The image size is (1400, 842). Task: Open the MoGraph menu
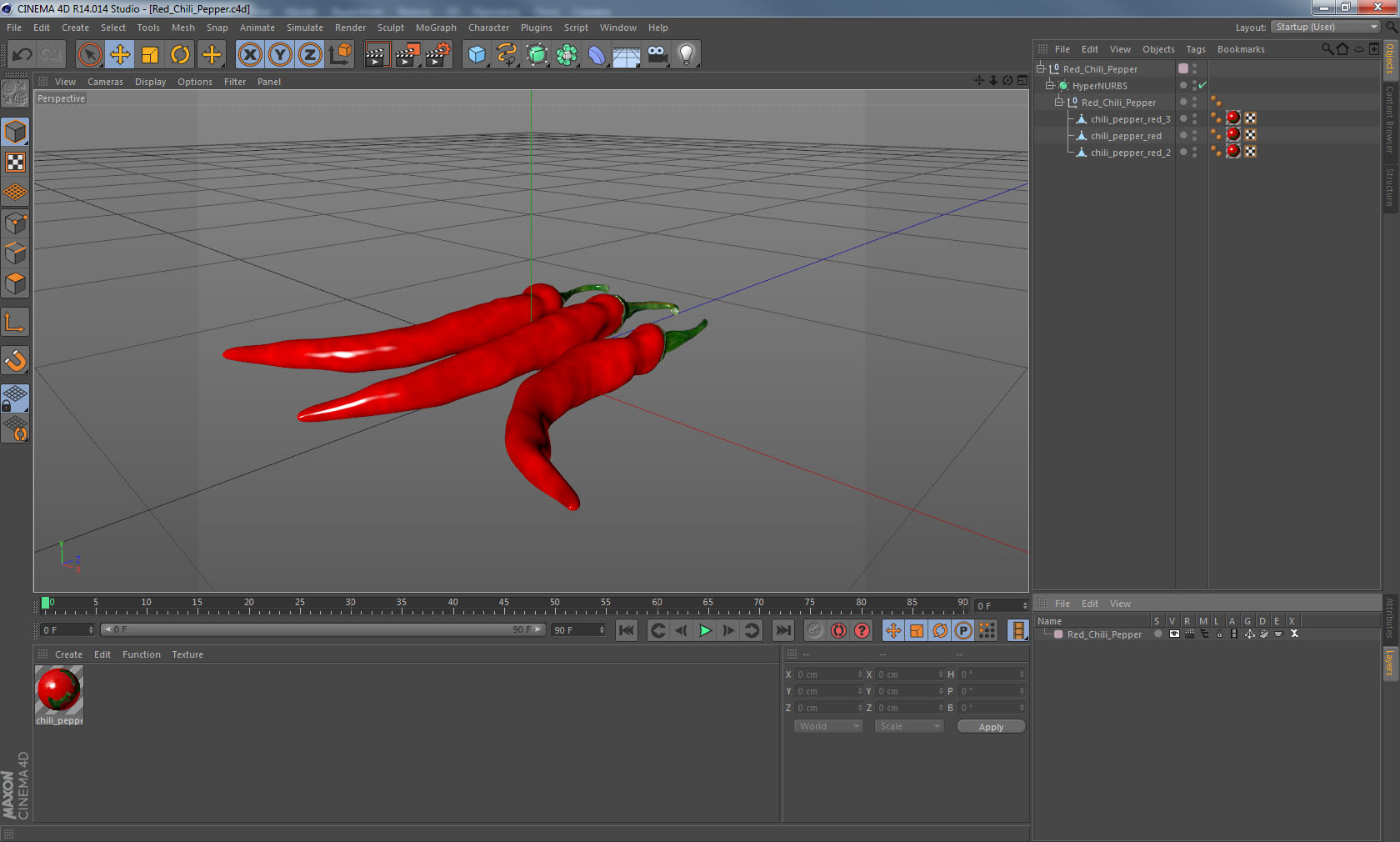(436, 28)
